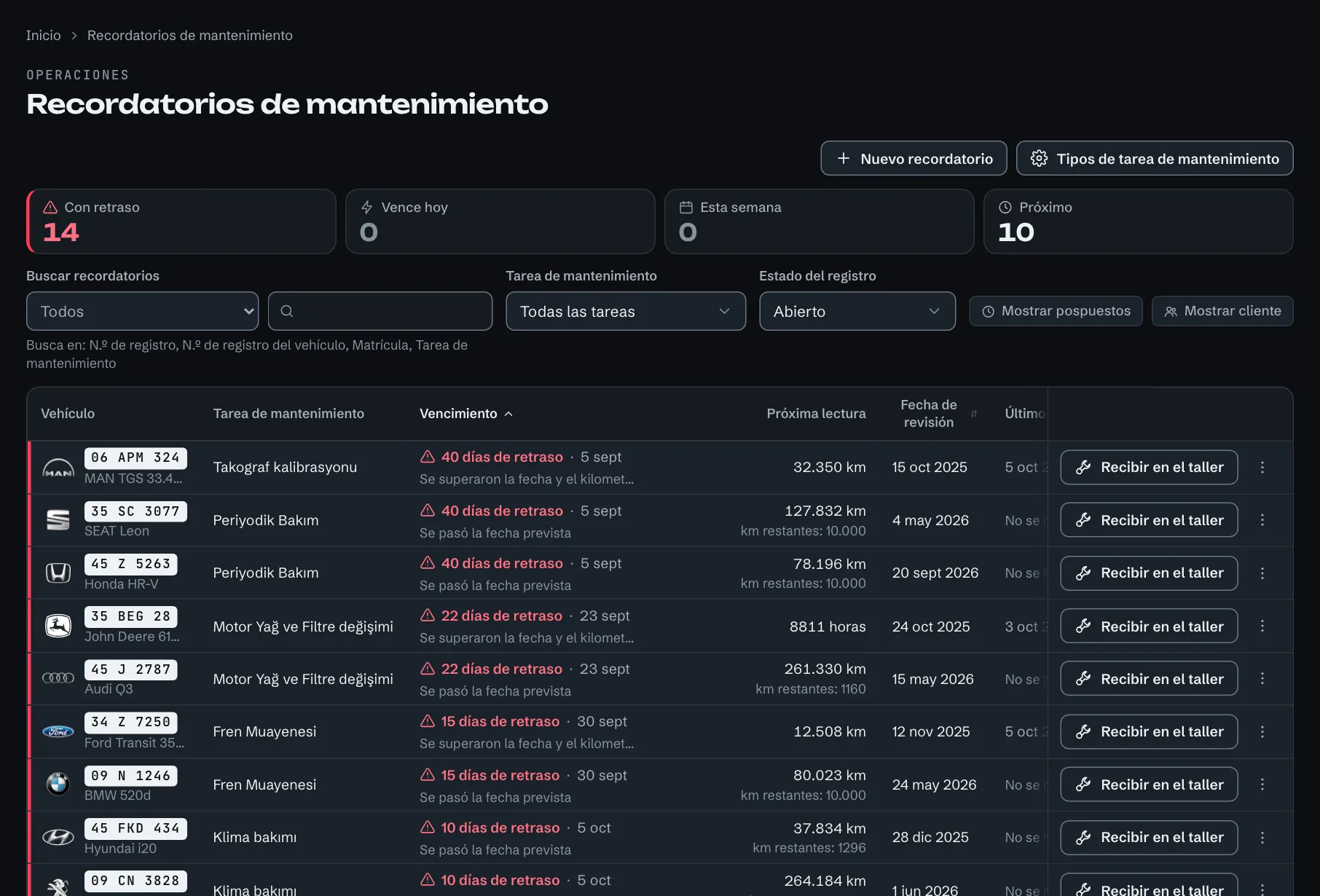The height and width of the screenshot is (896, 1320).
Task: Click Recibir en el taller for 06 APM 324
Action: [x=1149, y=467]
